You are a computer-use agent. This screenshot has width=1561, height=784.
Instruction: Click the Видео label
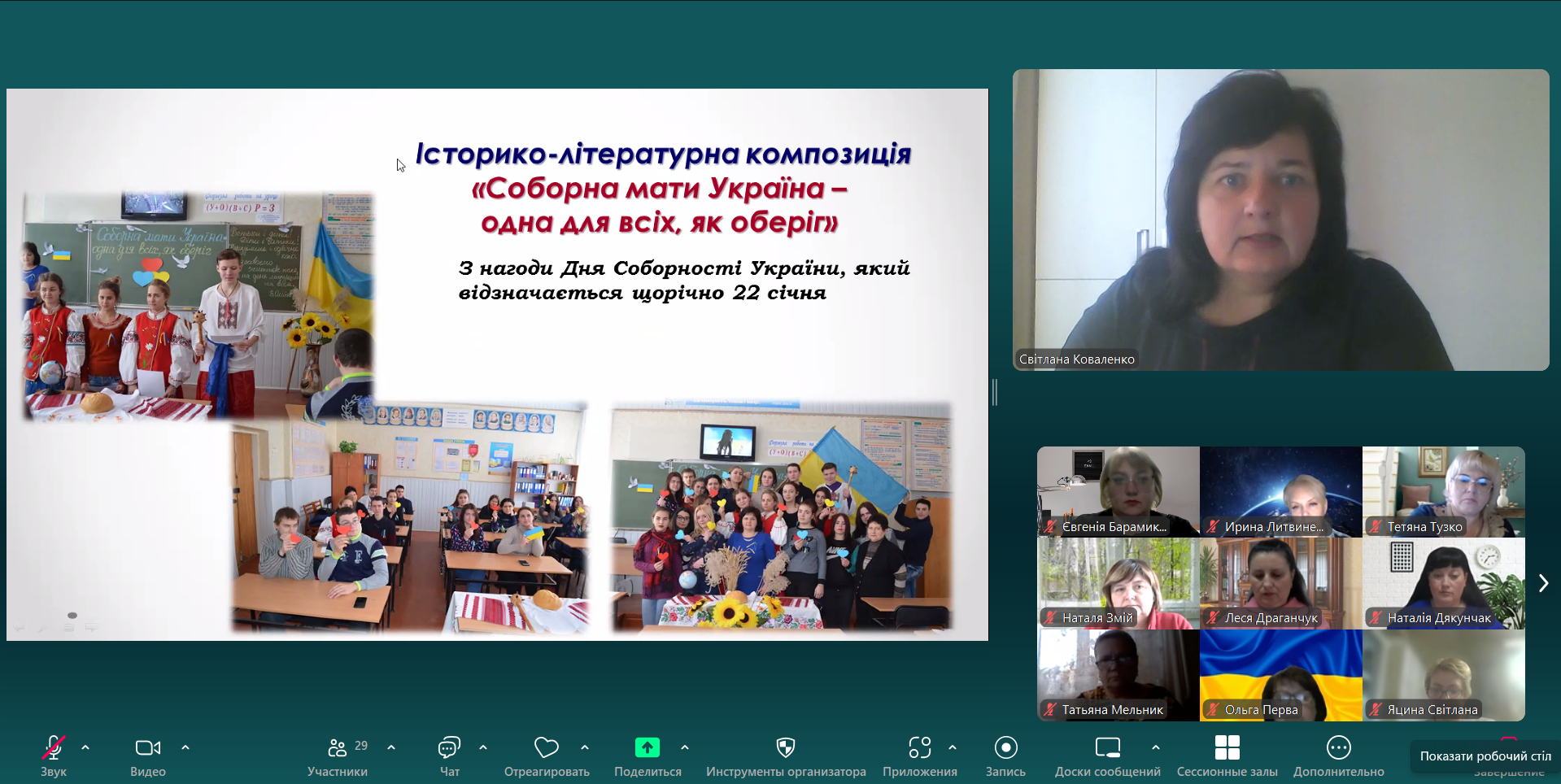click(x=148, y=772)
